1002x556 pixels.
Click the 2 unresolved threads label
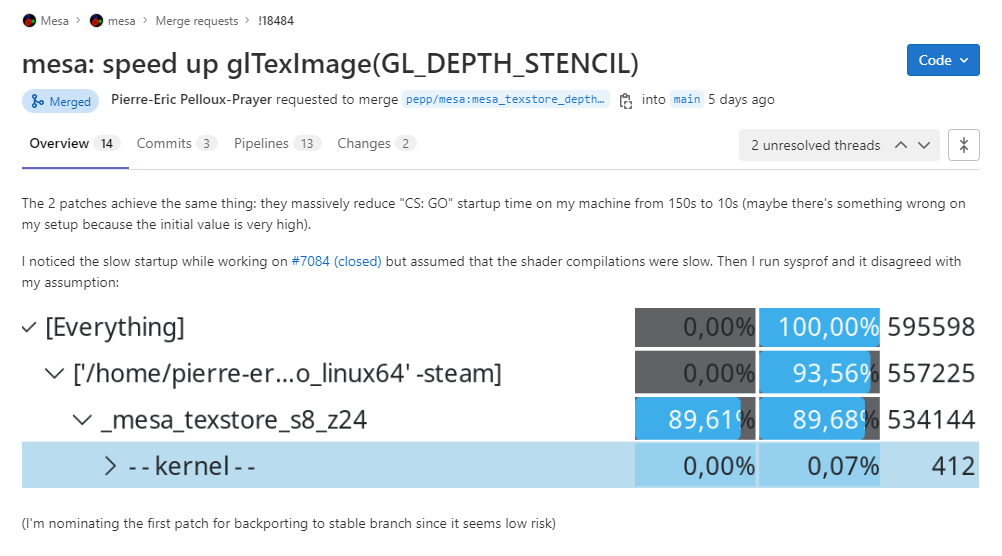point(815,145)
